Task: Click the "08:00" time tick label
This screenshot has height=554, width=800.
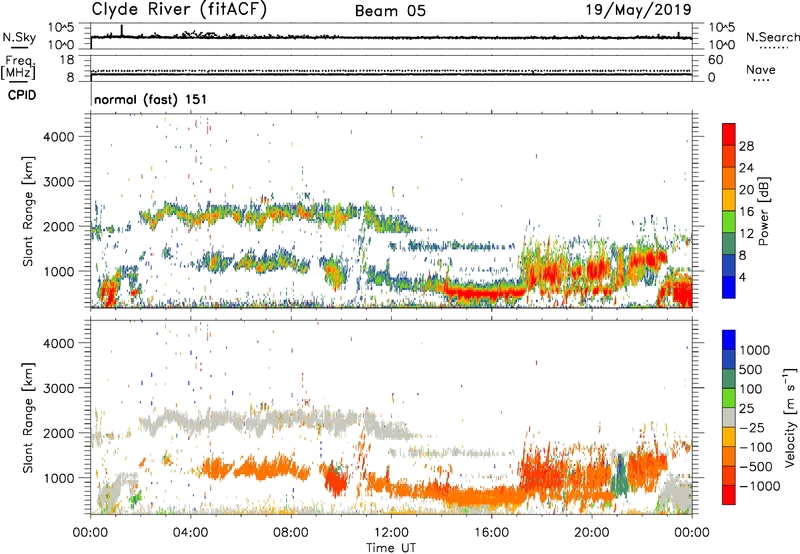Action: tap(291, 533)
